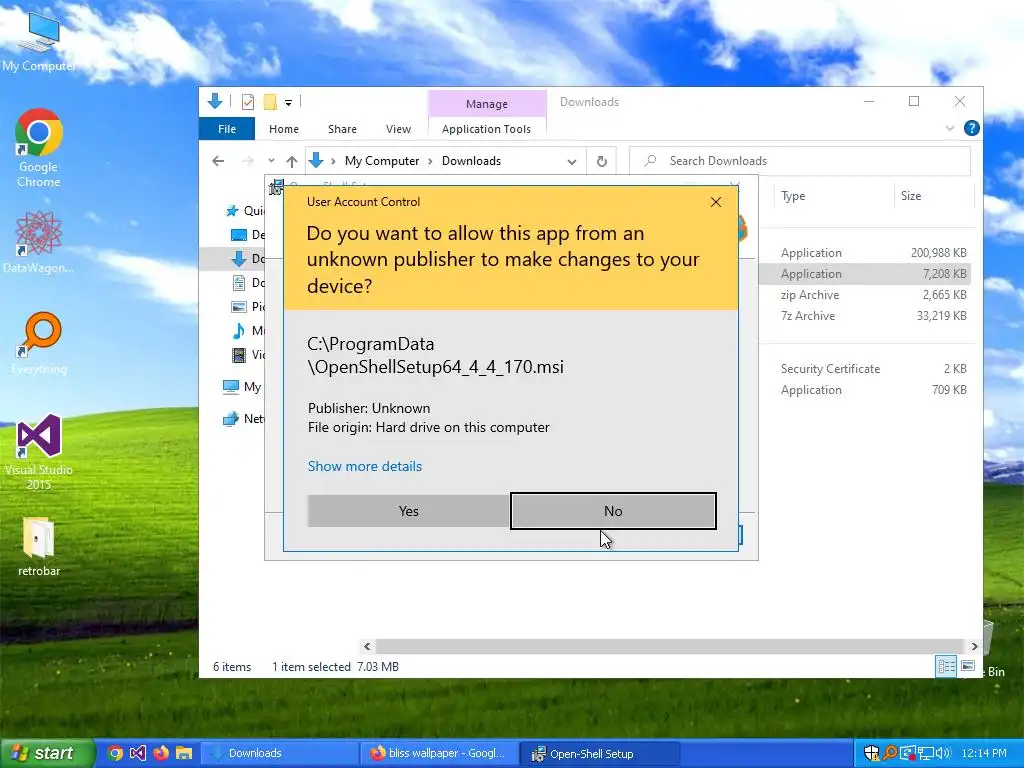Open My Computer desktop icon
Screen dimensions: 1024x768
click(x=39, y=42)
